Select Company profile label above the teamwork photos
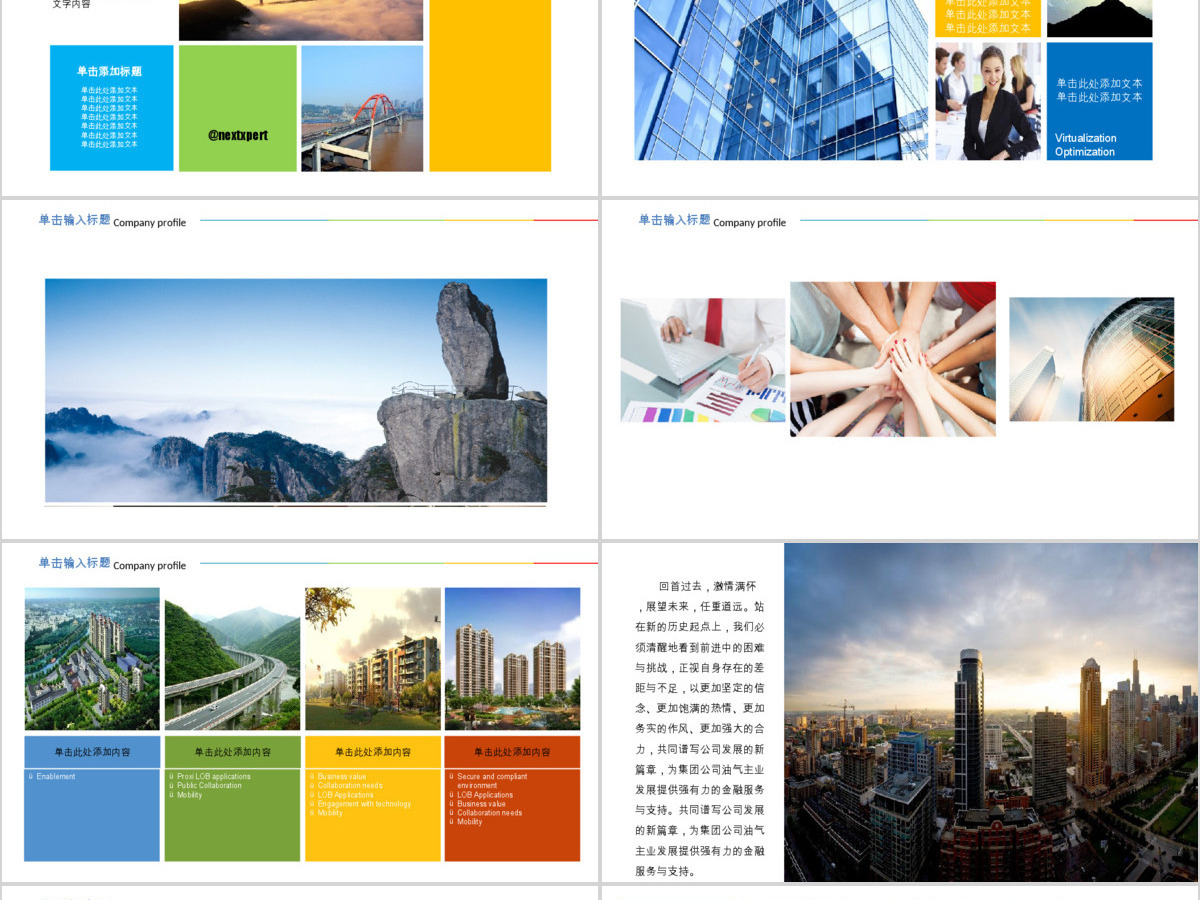 coord(750,222)
